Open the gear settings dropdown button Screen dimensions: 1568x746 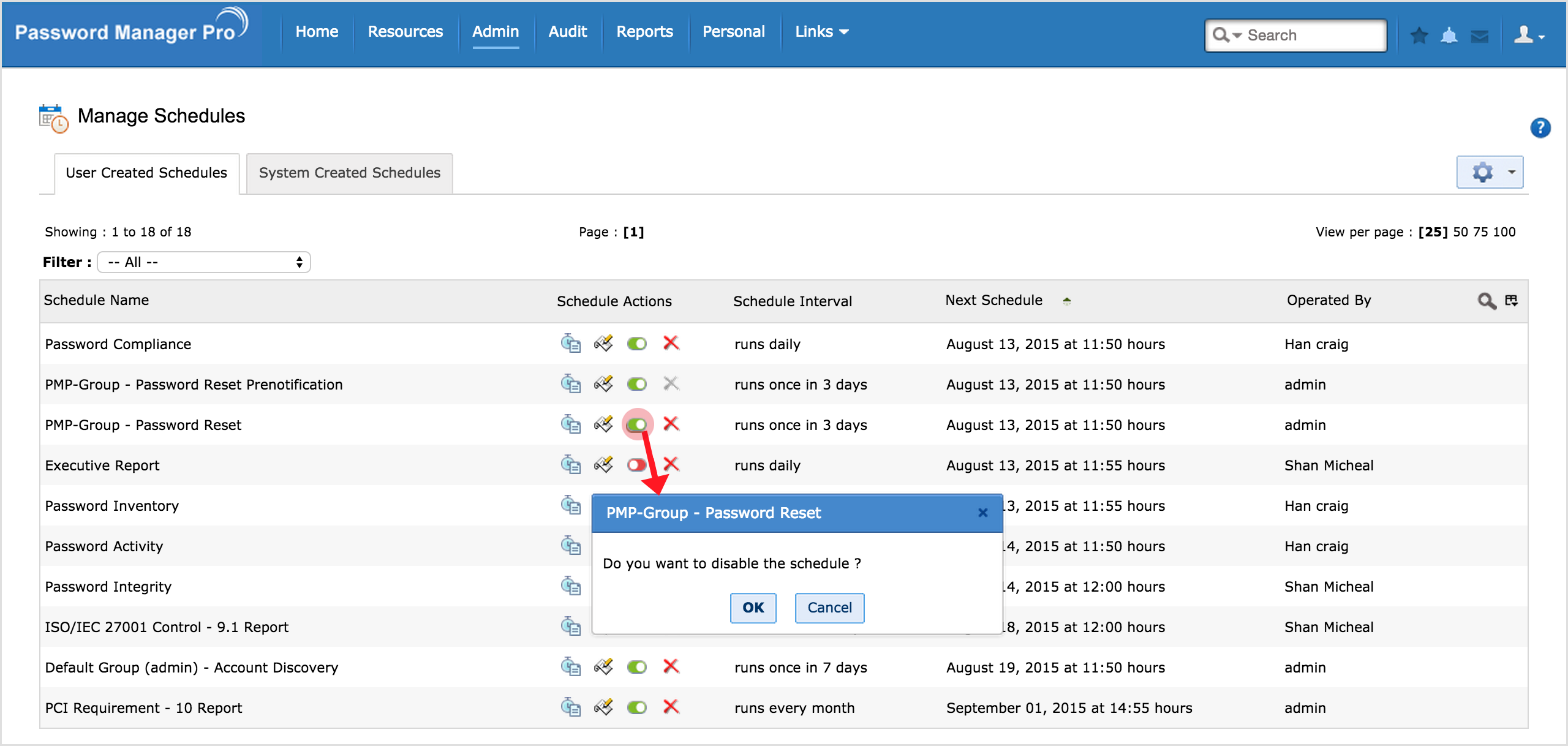pos(1489,172)
